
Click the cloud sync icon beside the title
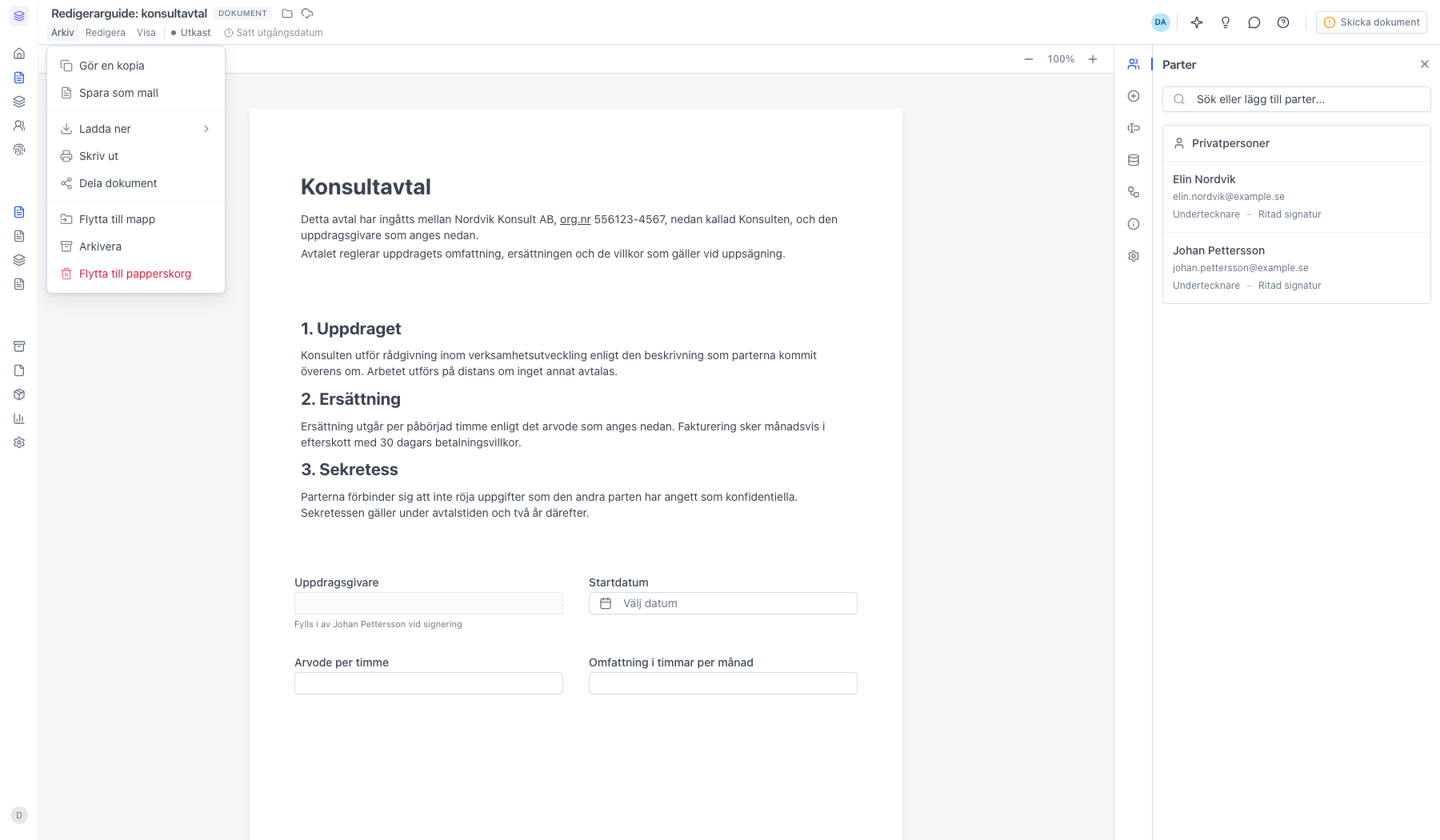(307, 14)
